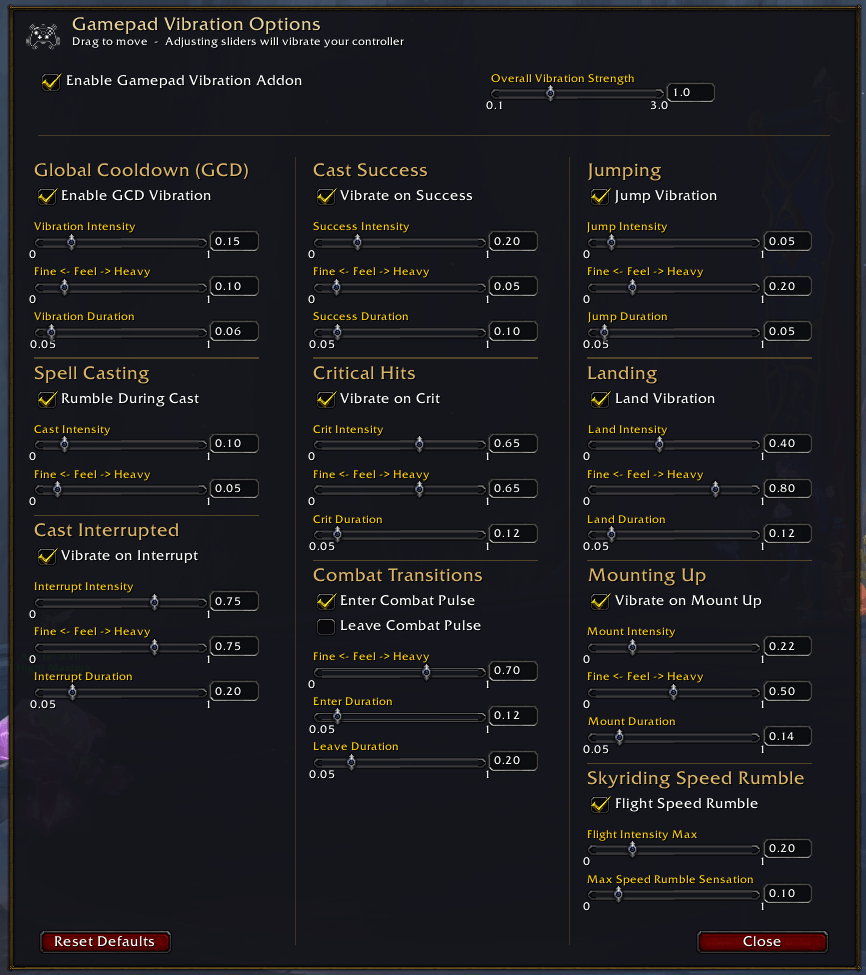Click the GCD Vibration Intensity value field
This screenshot has height=975, width=866.
234,241
